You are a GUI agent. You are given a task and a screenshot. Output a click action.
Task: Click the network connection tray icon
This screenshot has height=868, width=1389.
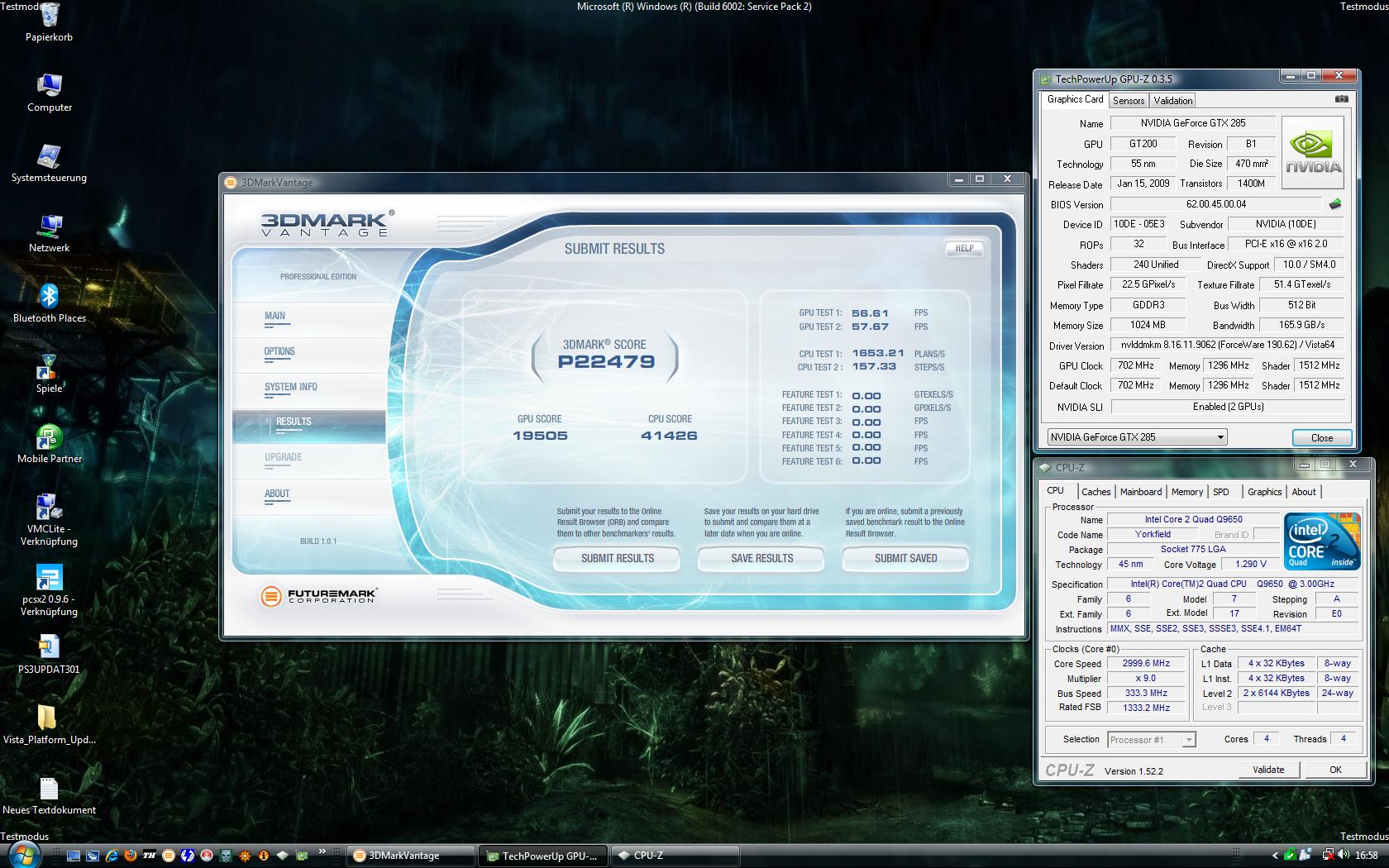[x=1328, y=856]
